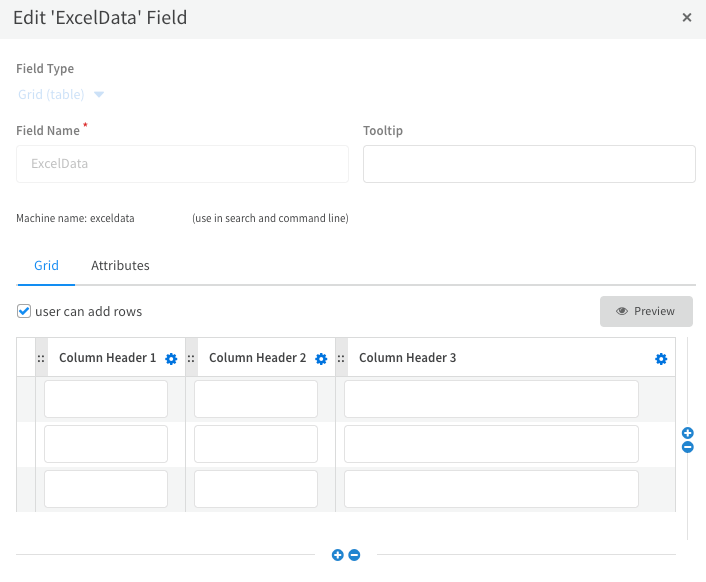Click the Column Header 3 gear icon
The image size is (706, 582).
point(661,359)
